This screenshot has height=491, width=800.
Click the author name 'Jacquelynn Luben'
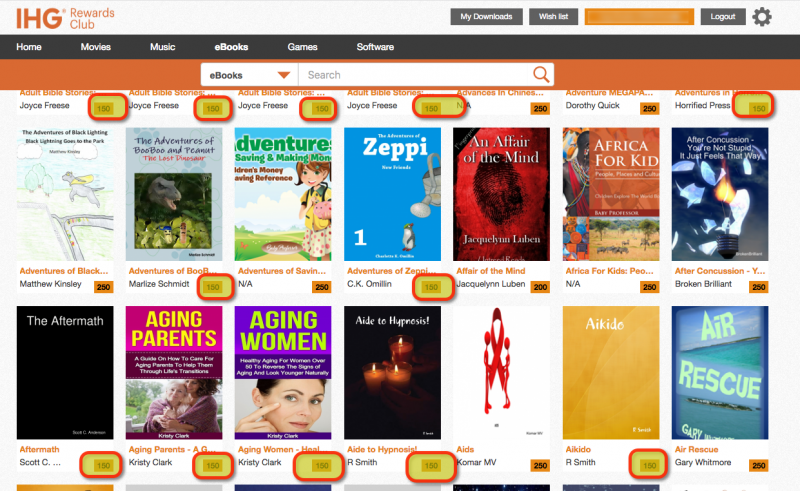490,284
